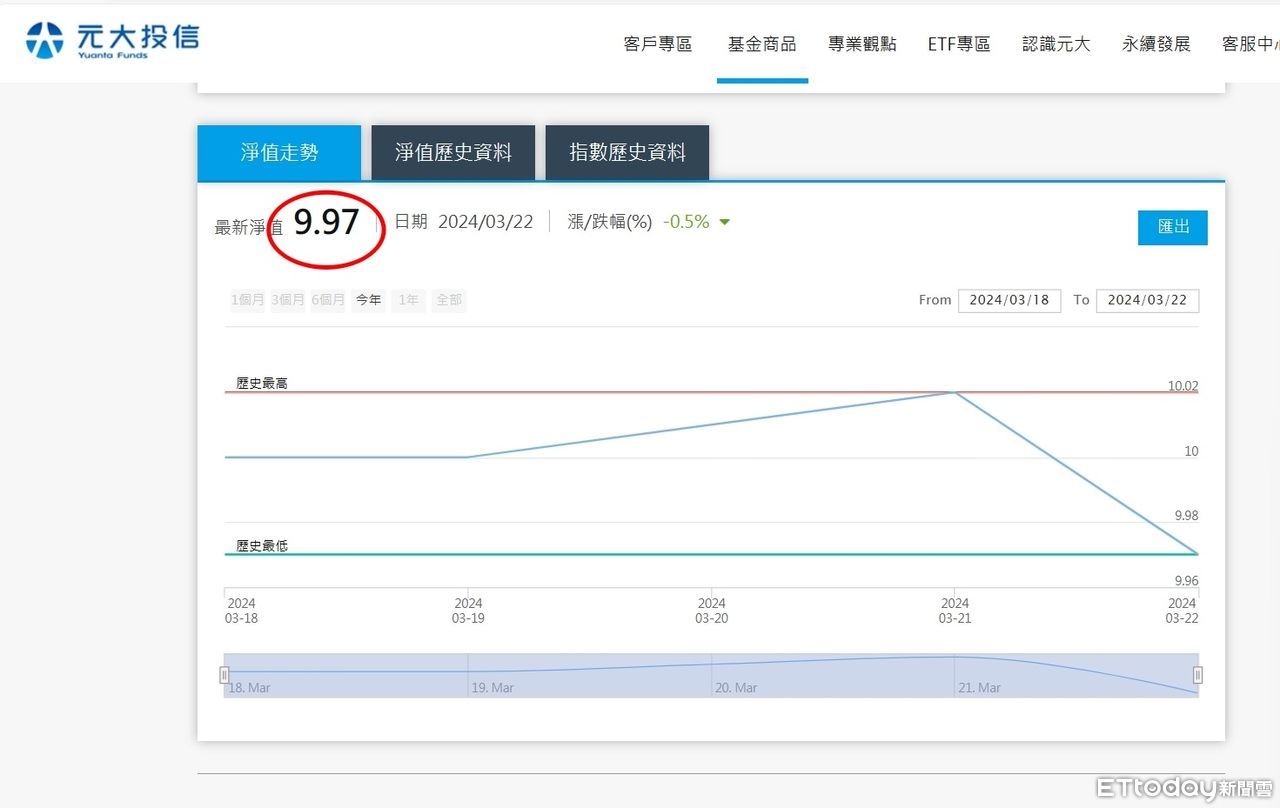Open the 客戶專區 menu

coord(658,44)
